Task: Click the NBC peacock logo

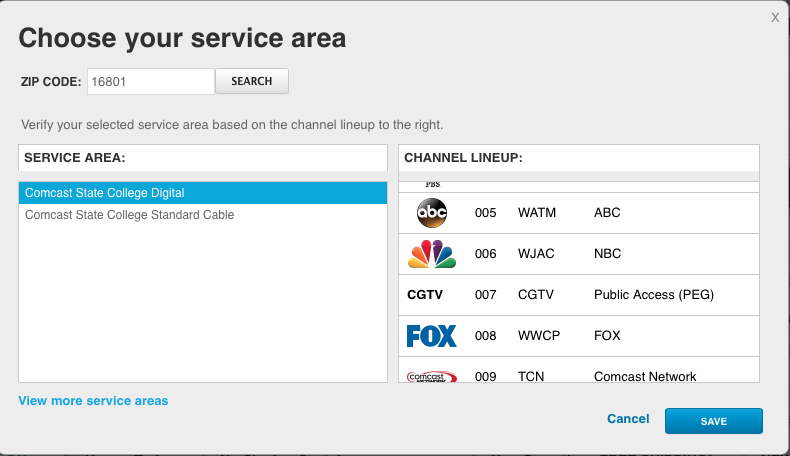Action: (432, 254)
